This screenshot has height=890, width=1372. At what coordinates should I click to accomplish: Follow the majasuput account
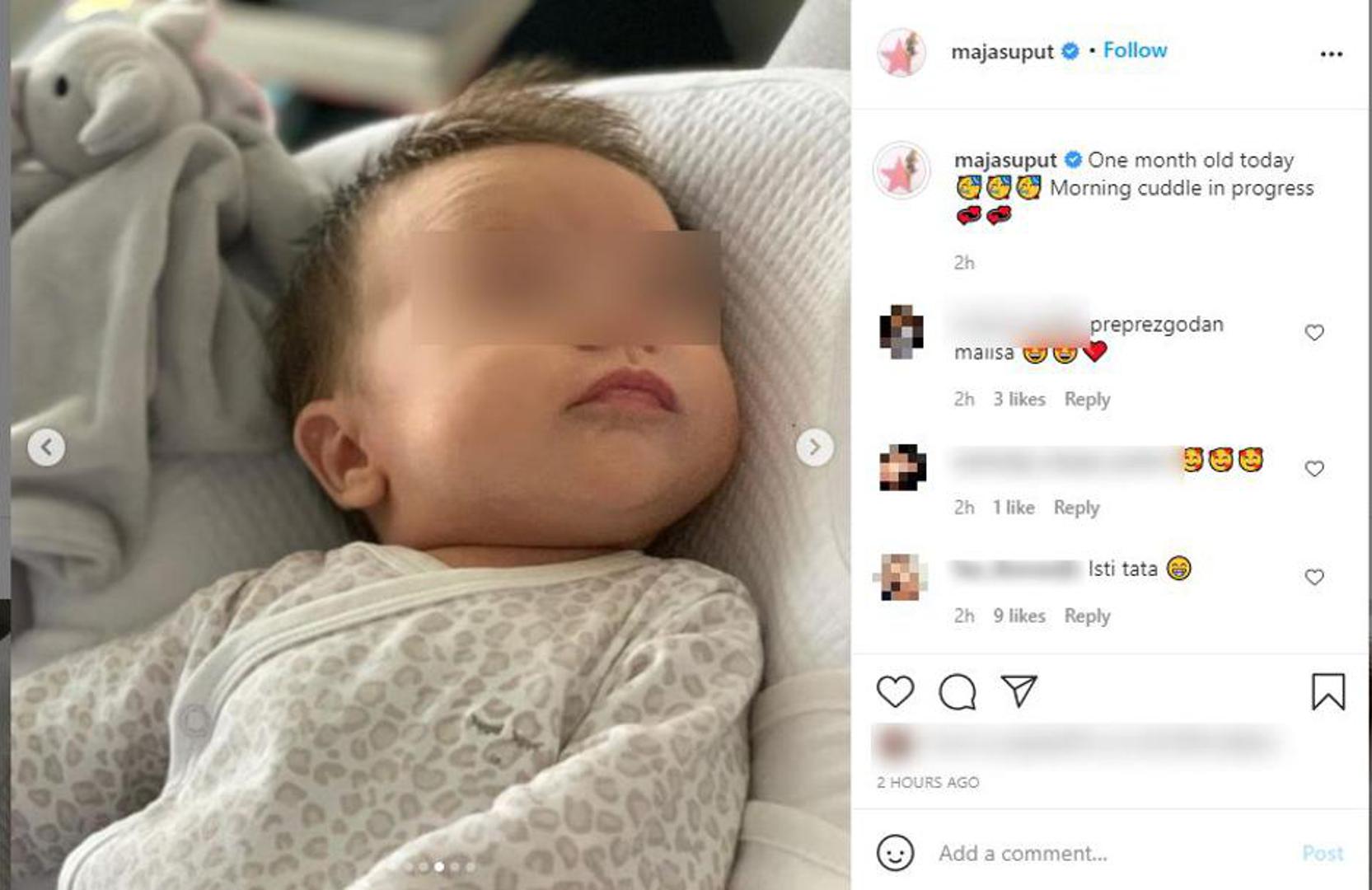[x=1135, y=50]
